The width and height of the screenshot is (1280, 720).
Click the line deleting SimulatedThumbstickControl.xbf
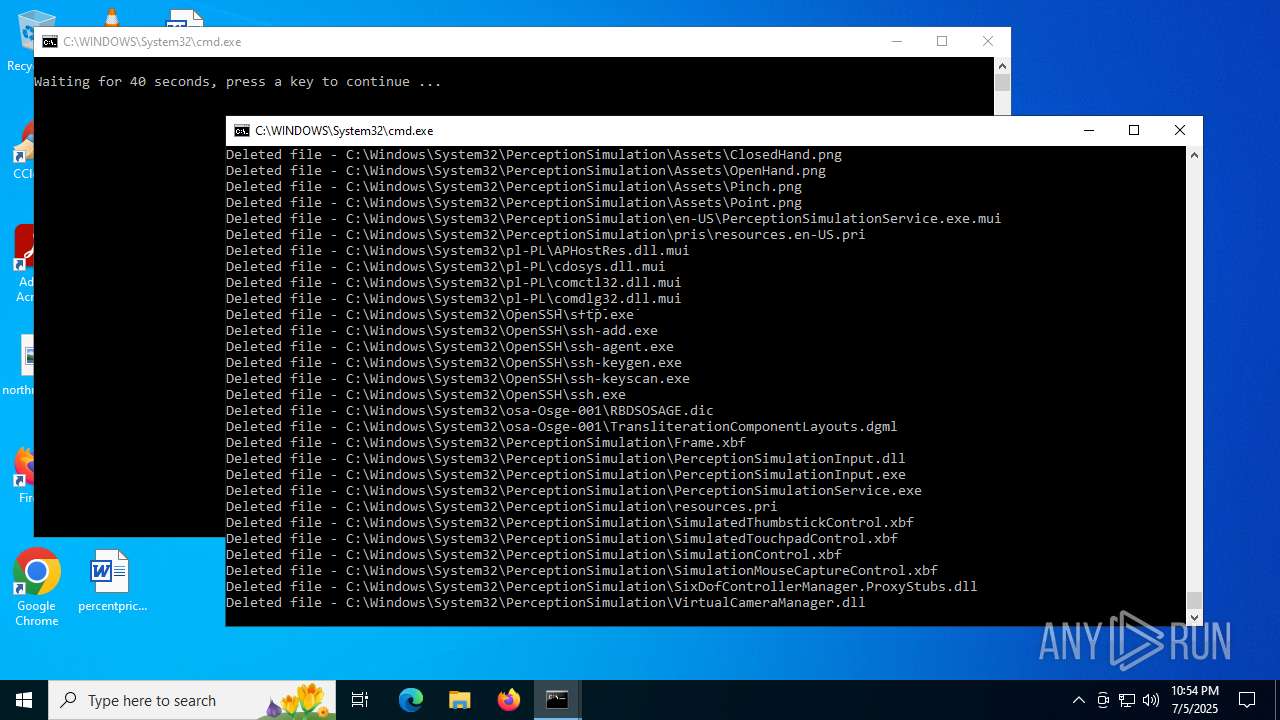tap(570, 523)
